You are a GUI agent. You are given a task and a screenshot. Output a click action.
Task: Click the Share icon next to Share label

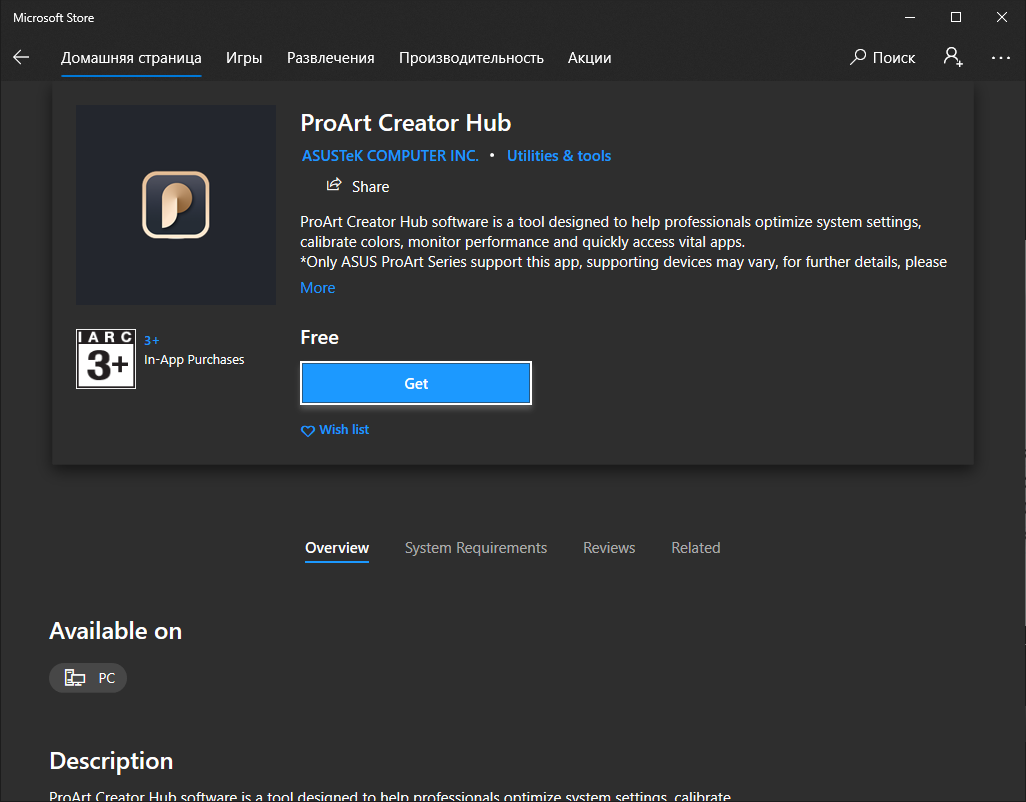coord(333,185)
